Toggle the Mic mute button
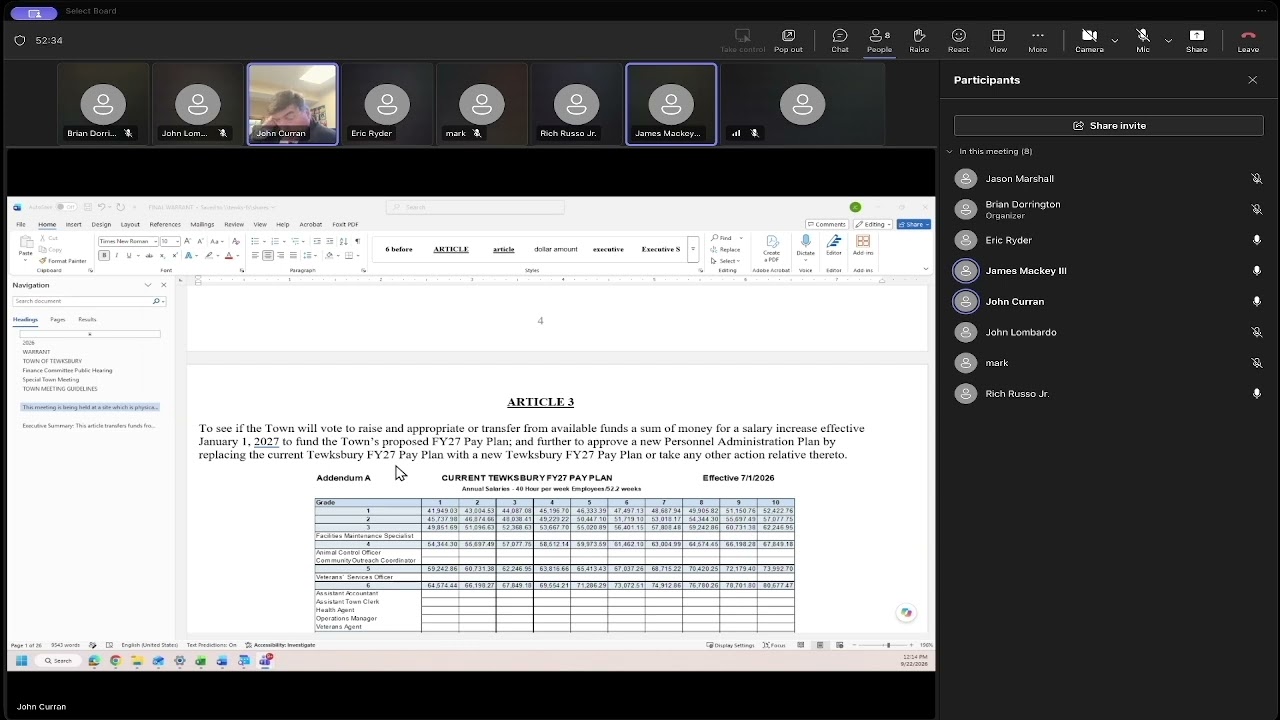 (x=1143, y=40)
